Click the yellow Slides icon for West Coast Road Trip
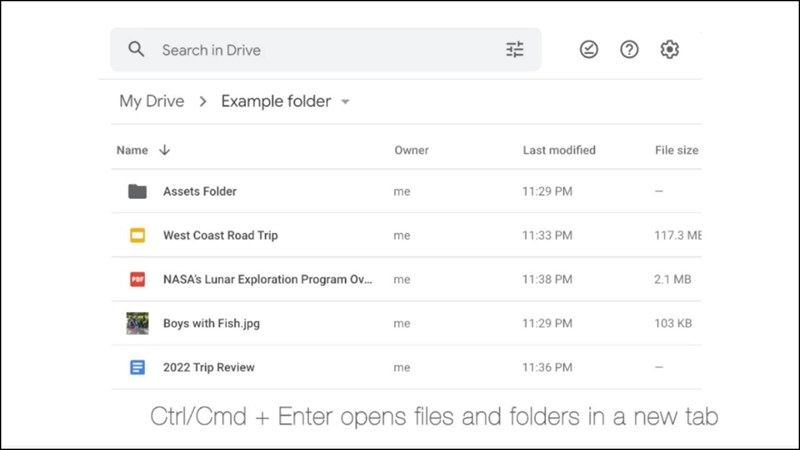Screen dimensions: 800x450 (x=137, y=235)
